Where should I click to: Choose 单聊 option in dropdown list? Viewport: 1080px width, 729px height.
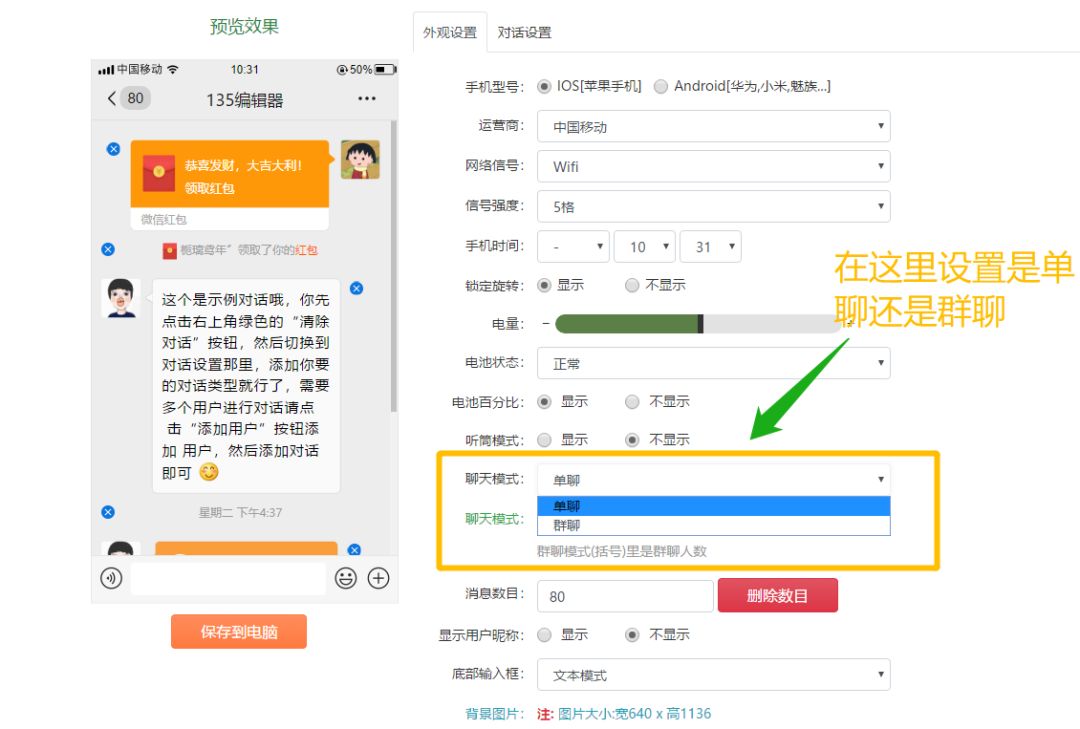click(x=714, y=506)
